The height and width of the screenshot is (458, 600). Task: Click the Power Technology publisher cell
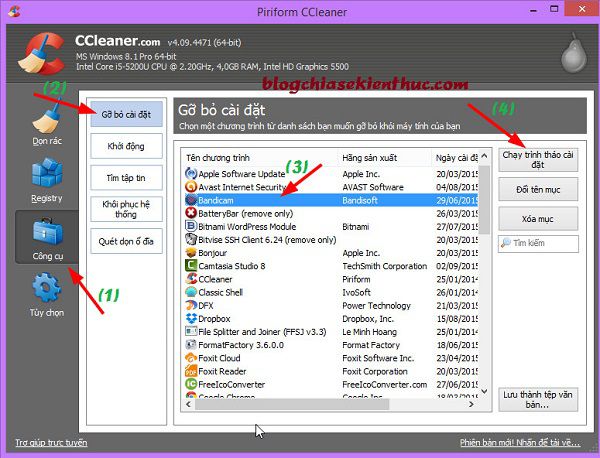tap(377, 305)
